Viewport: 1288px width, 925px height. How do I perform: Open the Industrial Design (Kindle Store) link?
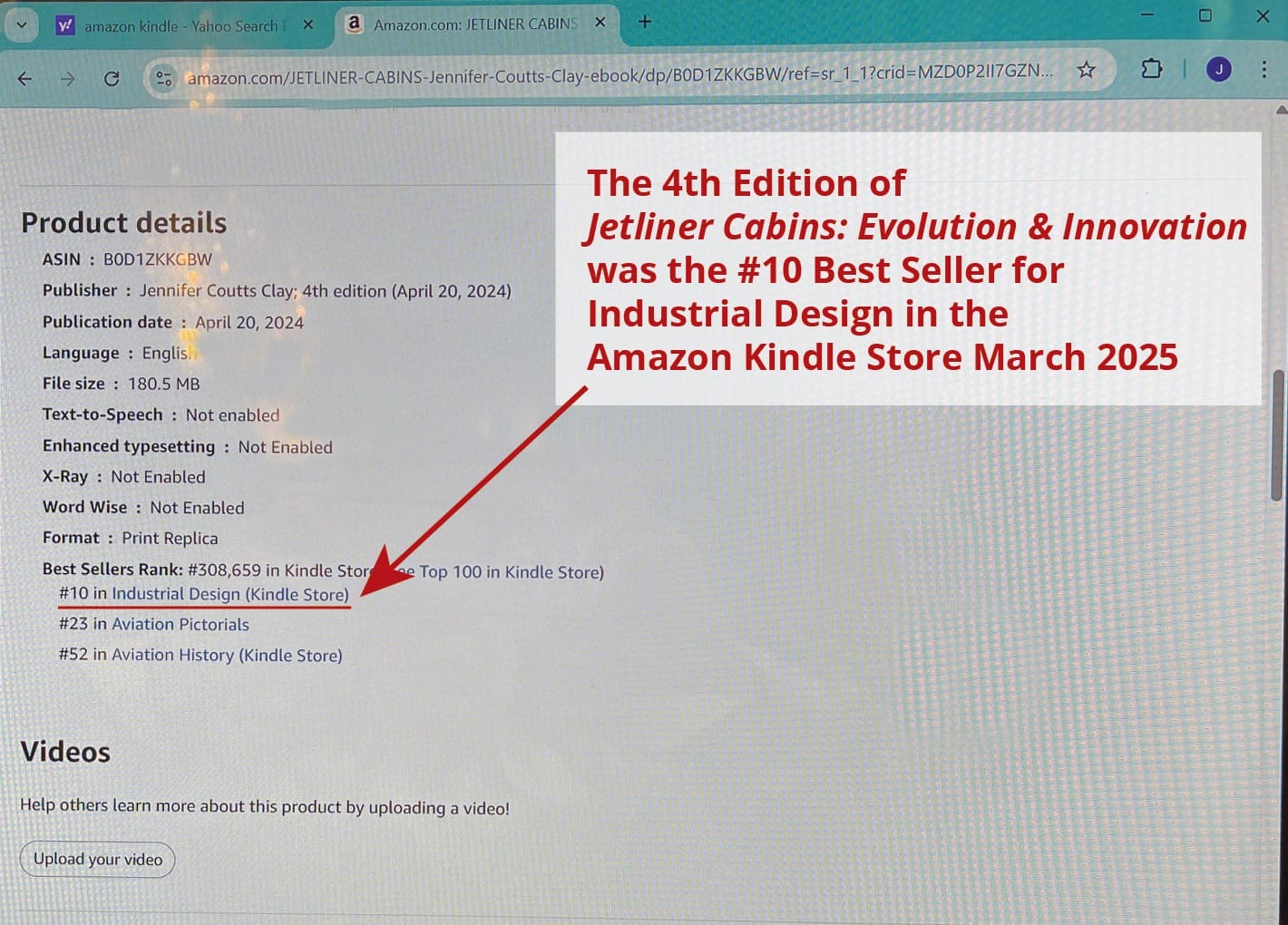tap(229, 594)
